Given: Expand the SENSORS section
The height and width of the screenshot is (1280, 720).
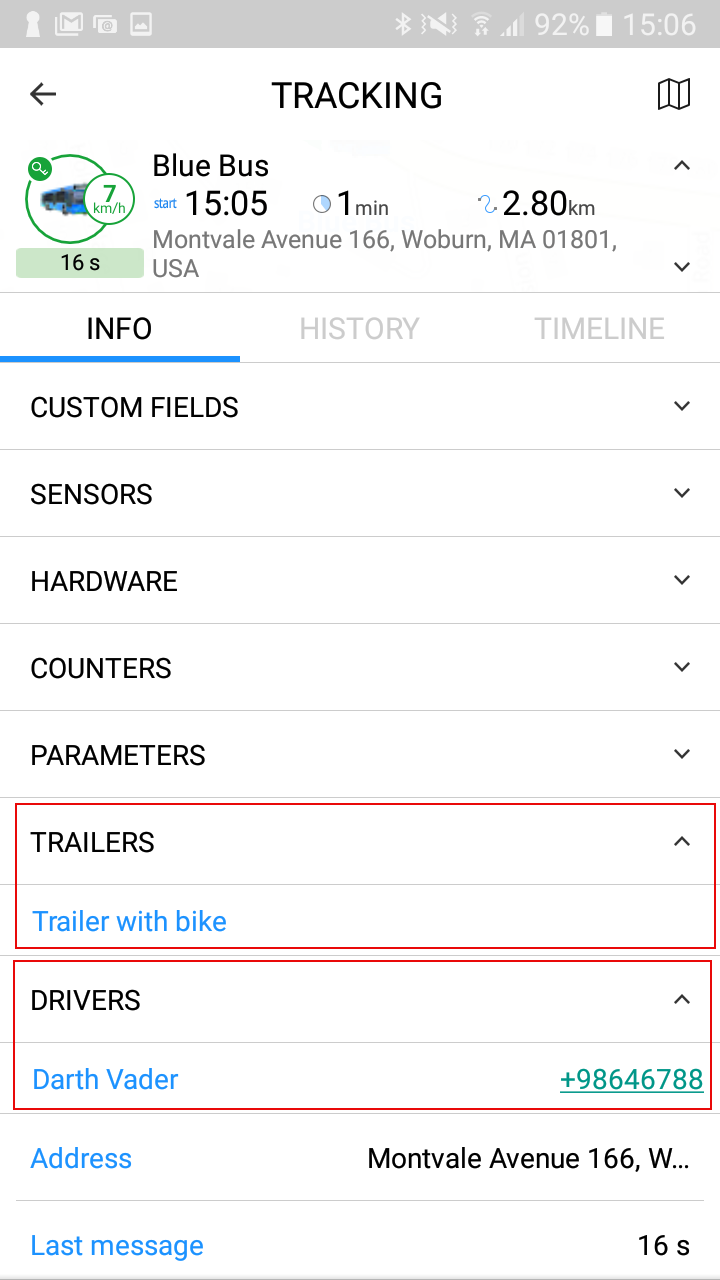Looking at the screenshot, I should pos(682,493).
